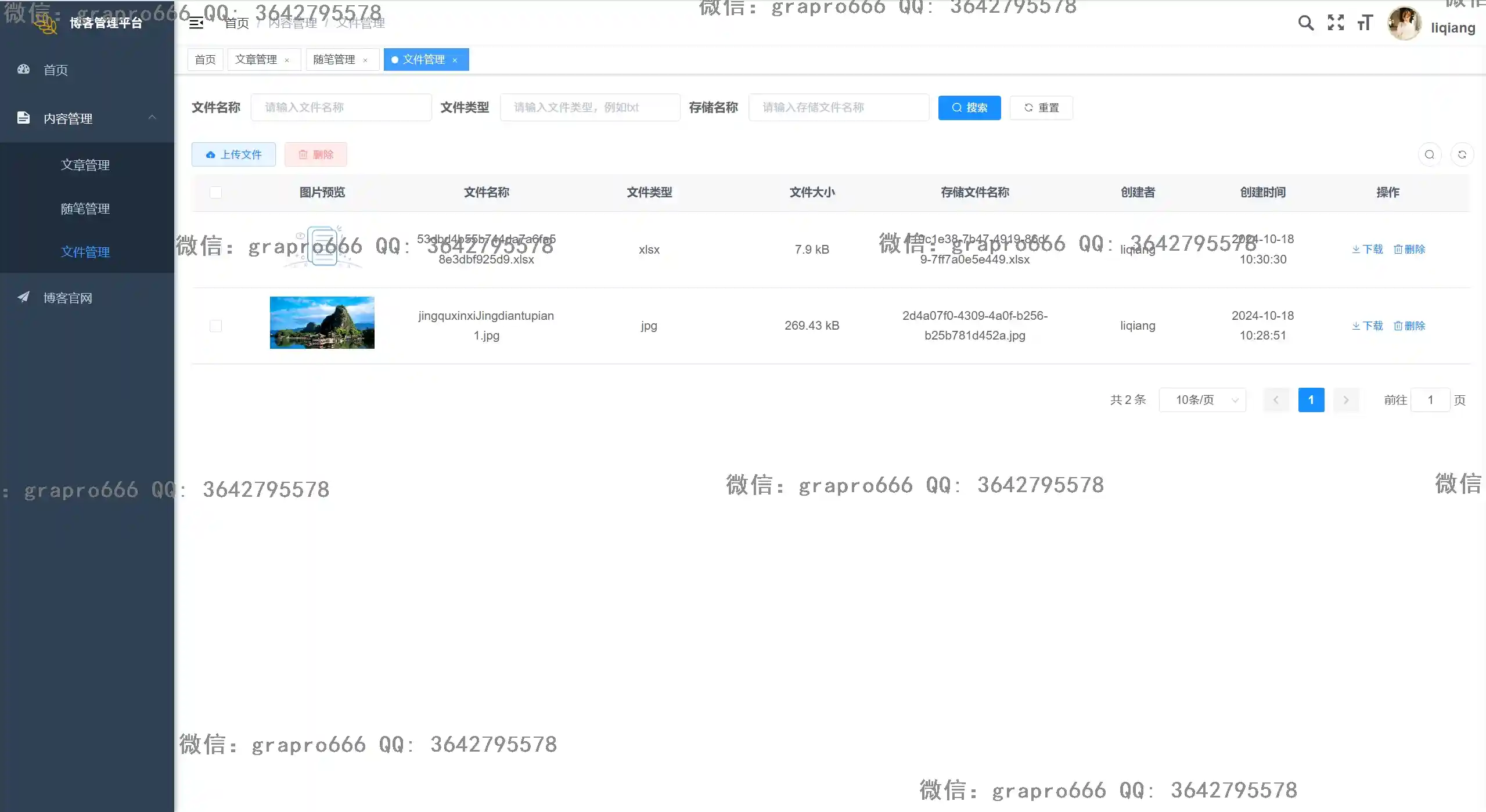Image resolution: width=1486 pixels, height=812 pixels.
Task: Refresh the file table with refresh icon
Action: 1463,154
